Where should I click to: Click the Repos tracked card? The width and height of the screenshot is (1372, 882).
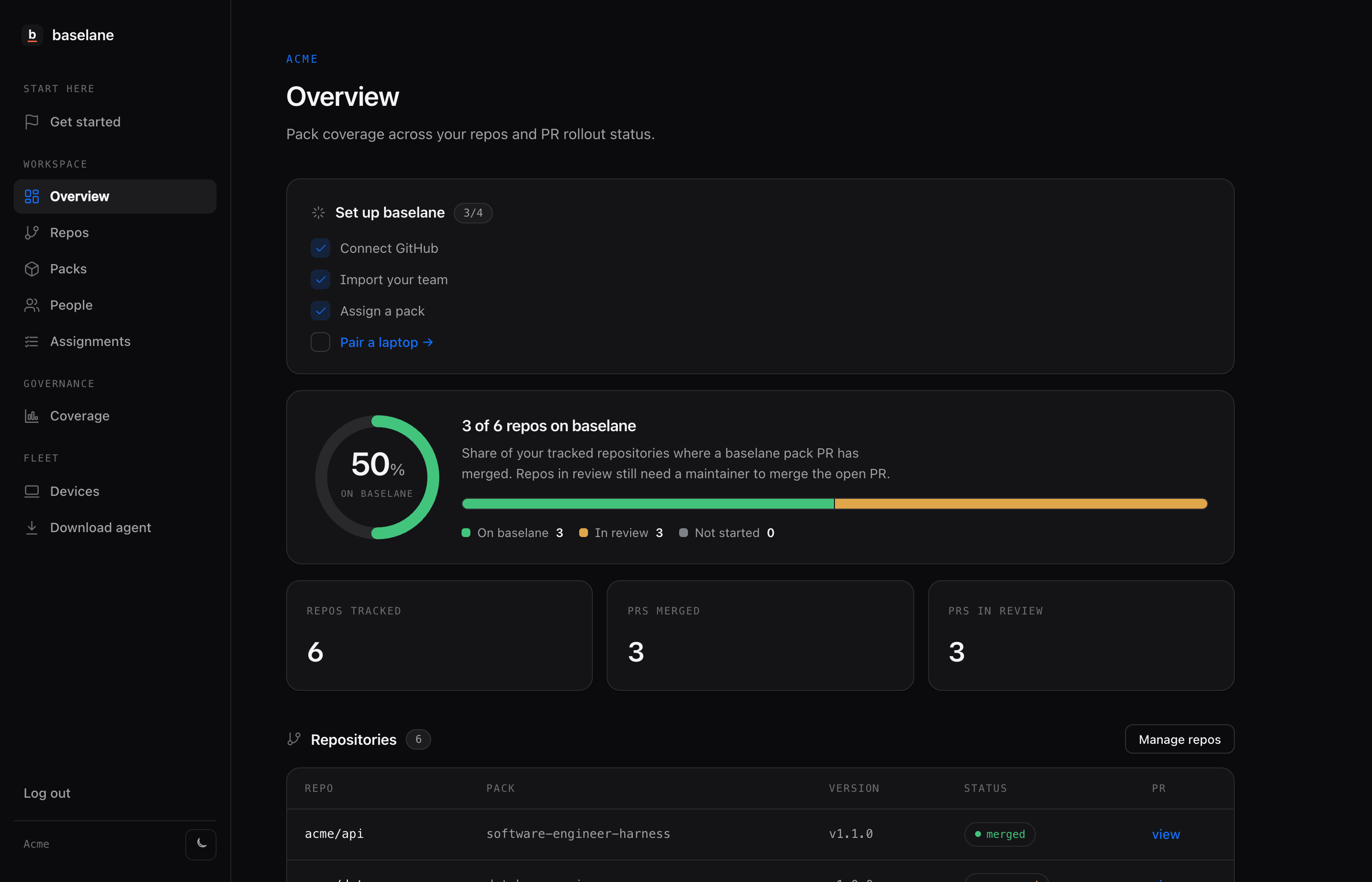[439, 636]
